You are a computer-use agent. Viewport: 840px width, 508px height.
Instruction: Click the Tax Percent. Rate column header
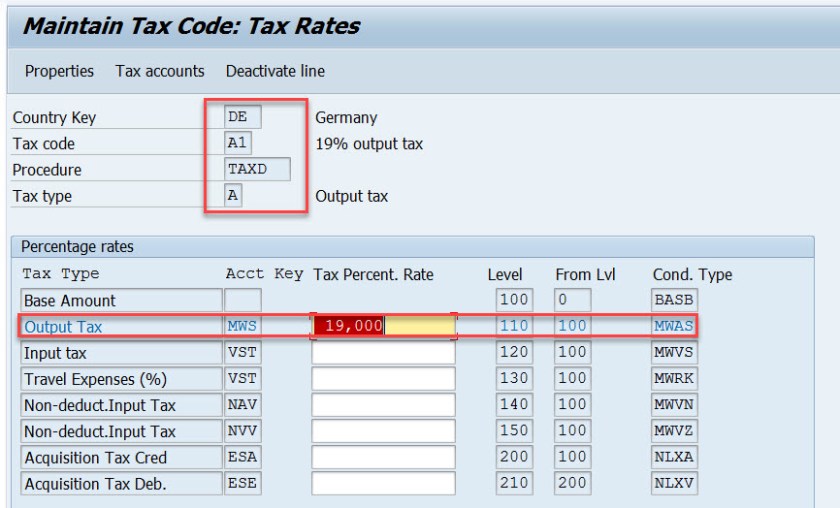pos(373,274)
